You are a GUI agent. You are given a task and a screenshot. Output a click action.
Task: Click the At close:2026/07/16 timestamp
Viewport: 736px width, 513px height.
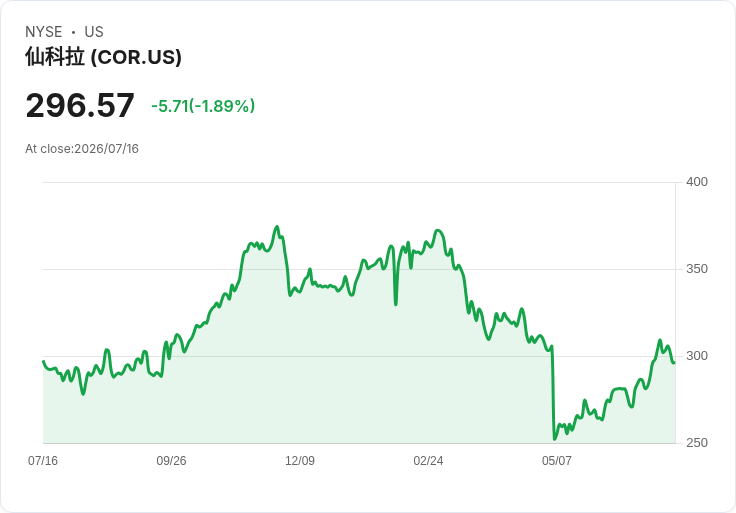(x=82, y=149)
